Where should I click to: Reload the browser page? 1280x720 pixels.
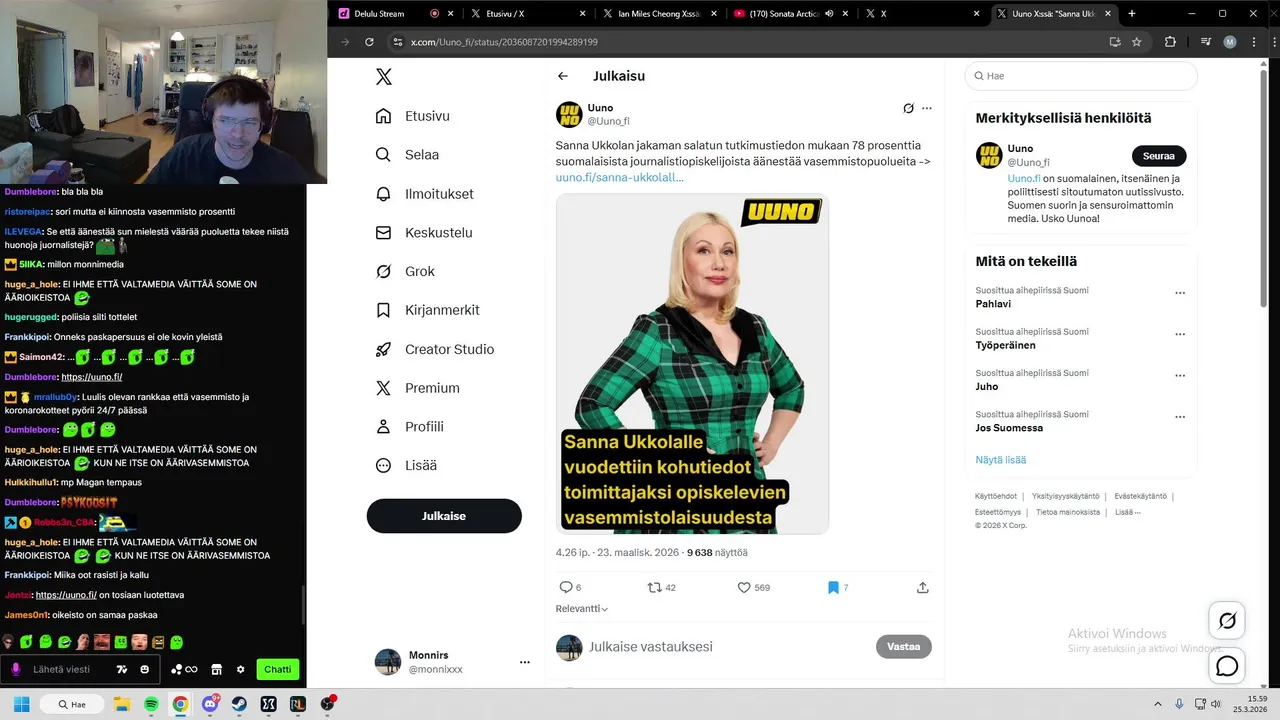pyautogui.click(x=369, y=42)
